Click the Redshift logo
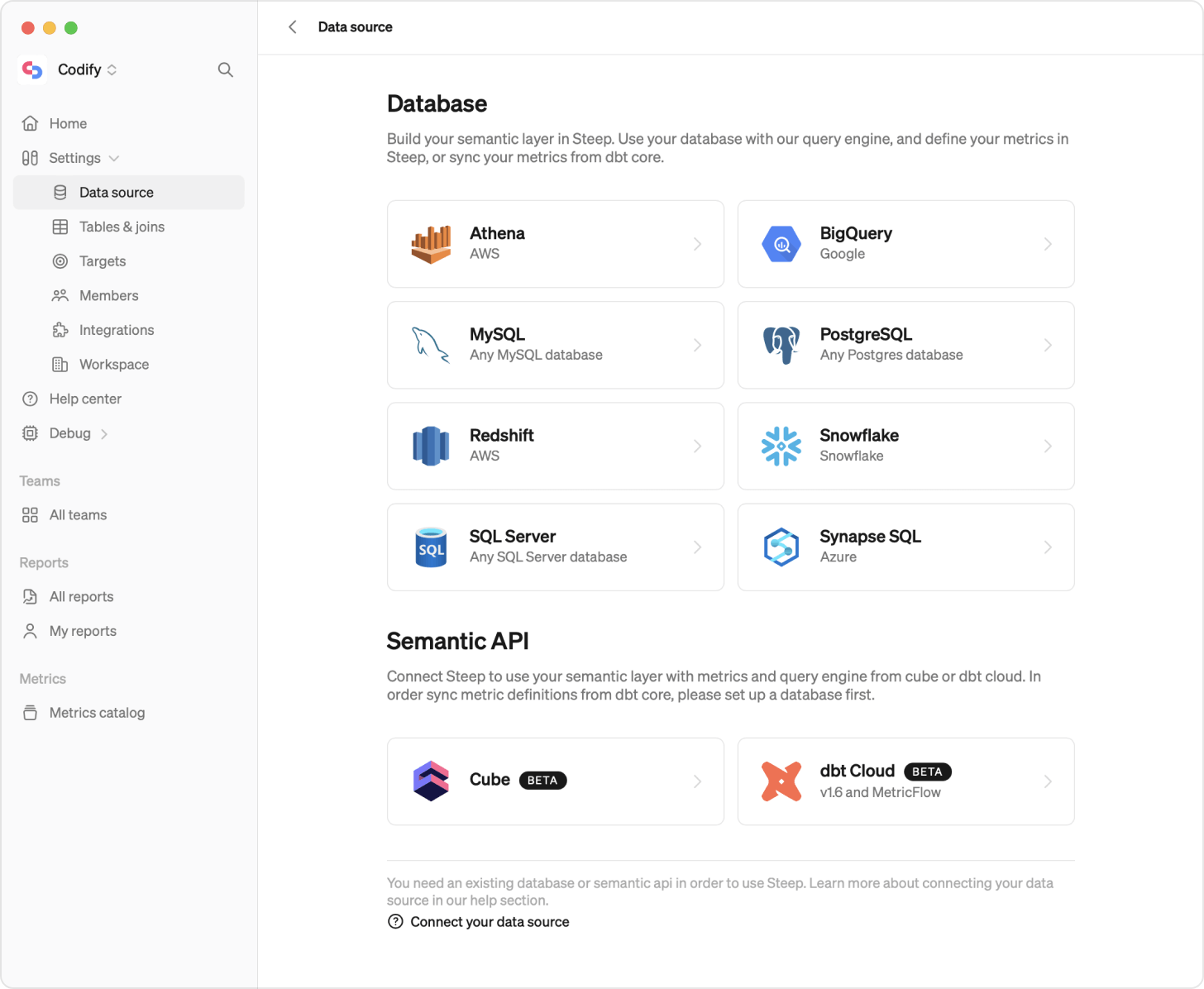Viewport: 1204px width, 989px height. pyautogui.click(x=431, y=447)
